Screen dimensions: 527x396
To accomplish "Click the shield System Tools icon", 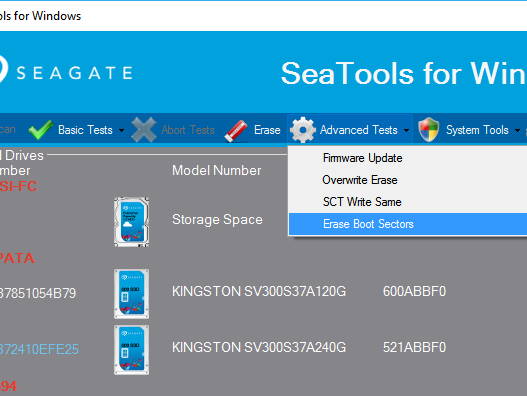I will [x=429, y=130].
